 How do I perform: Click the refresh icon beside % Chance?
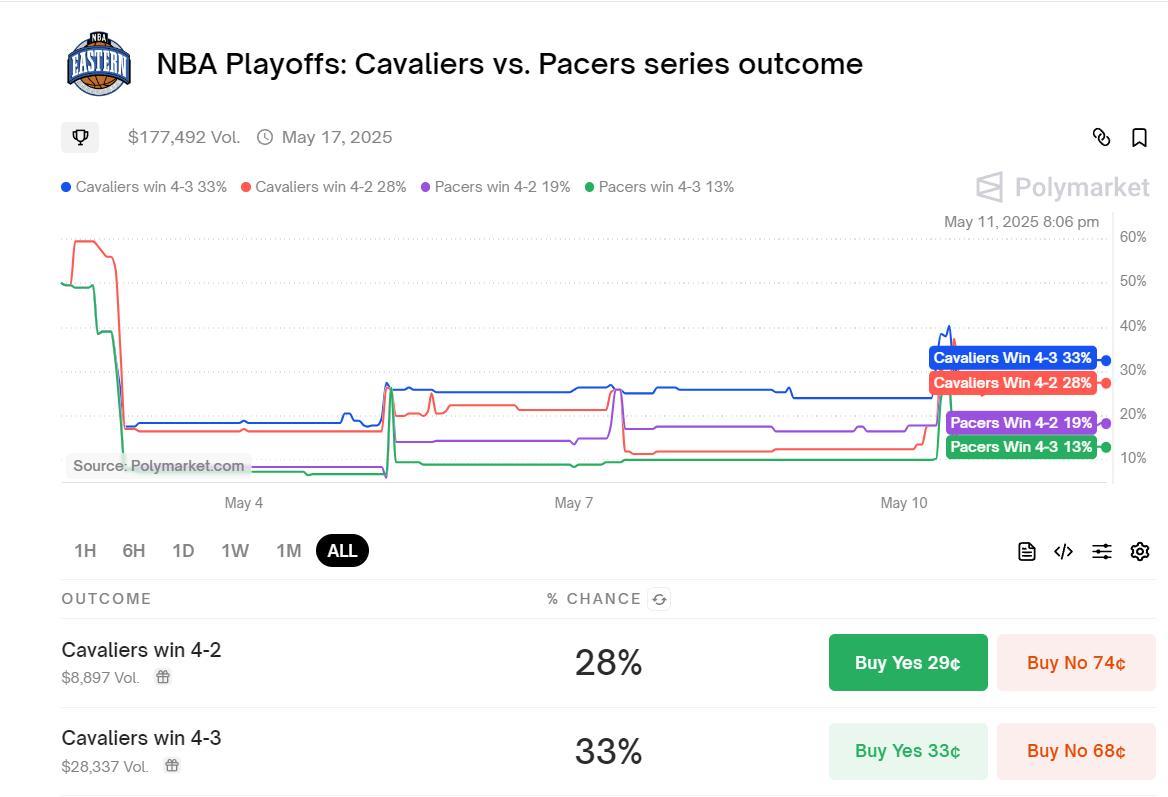pyautogui.click(x=659, y=599)
